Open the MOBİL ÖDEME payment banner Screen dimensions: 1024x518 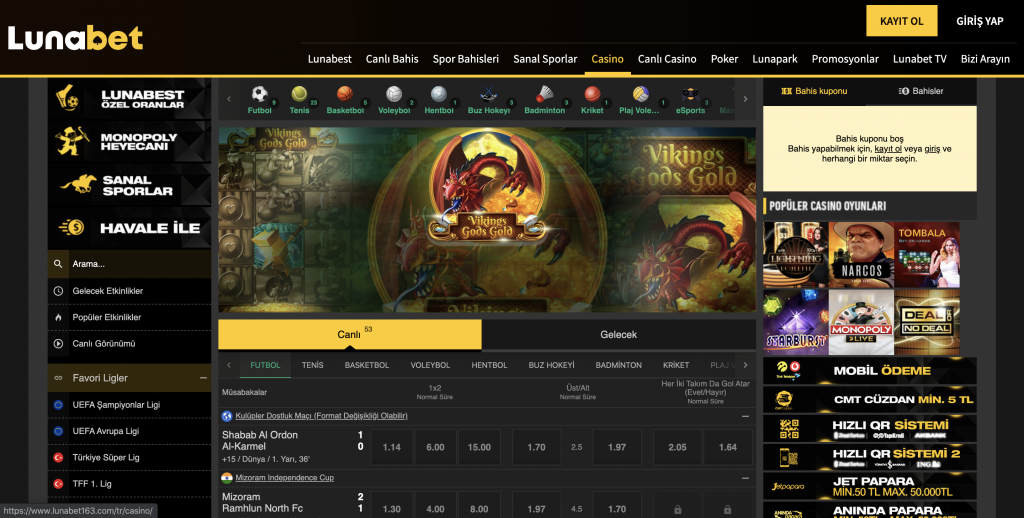pyautogui.click(x=870, y=370)
